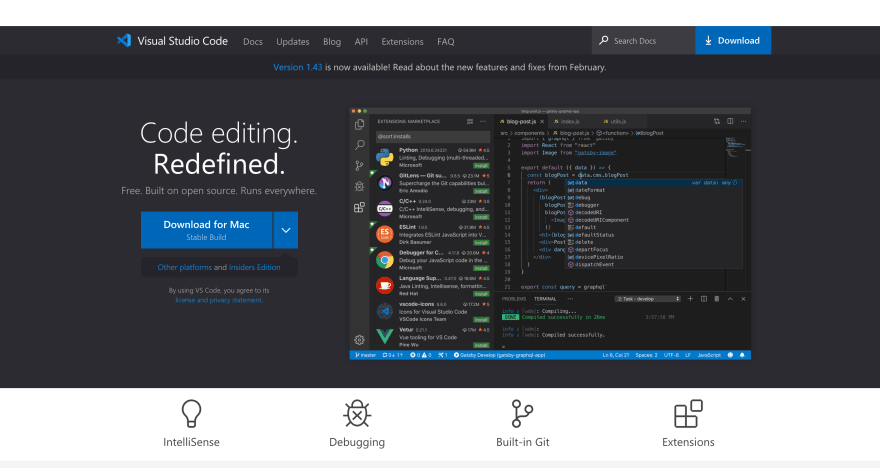Open the API nav item
The width and height of the screenshot is (880, 468).
click(361, 42)
